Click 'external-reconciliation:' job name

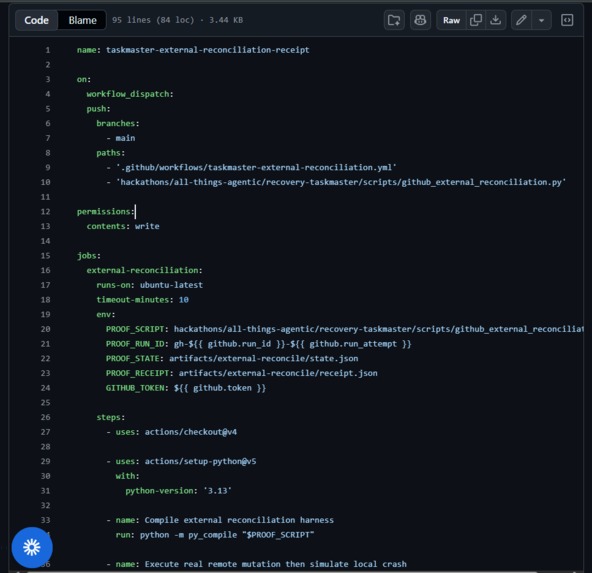pyautogui.click(x=145, y=270)
